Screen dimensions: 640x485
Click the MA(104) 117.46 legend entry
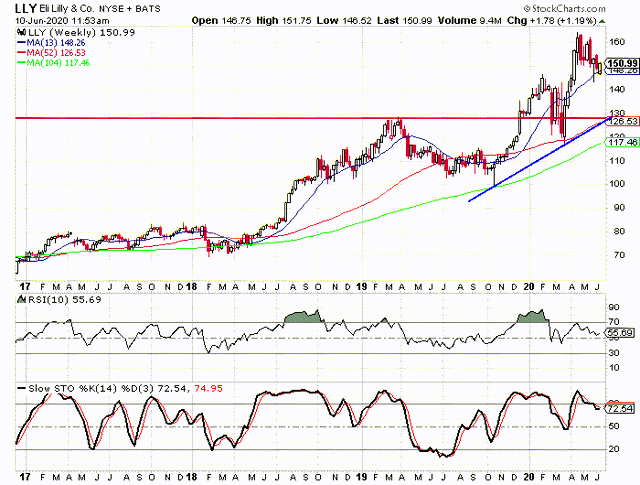(x=53, y=63)
